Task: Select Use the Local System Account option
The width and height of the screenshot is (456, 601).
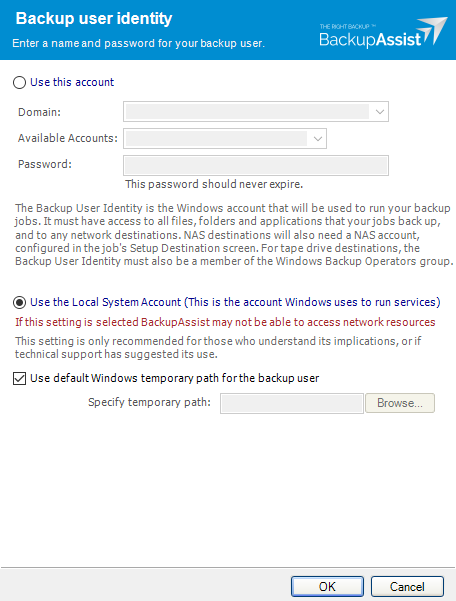Action: pos(20,302)
